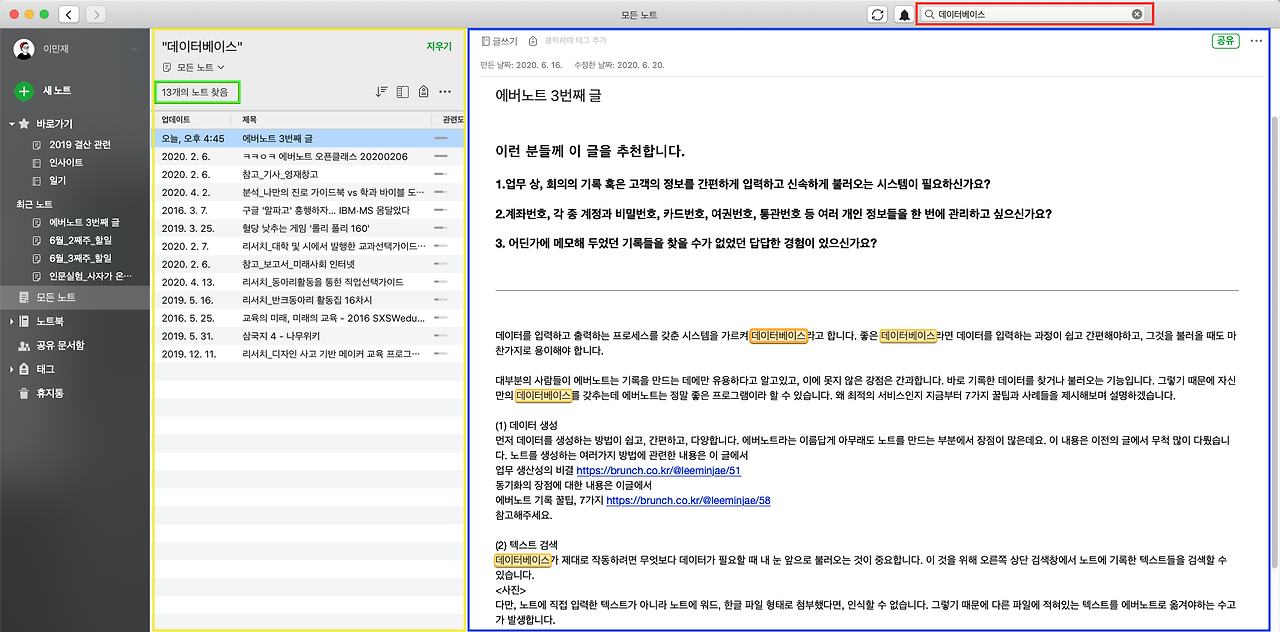
Task: Select the note 참고_보고서_미래사회 인터넷
Action: tap(308, 264)
